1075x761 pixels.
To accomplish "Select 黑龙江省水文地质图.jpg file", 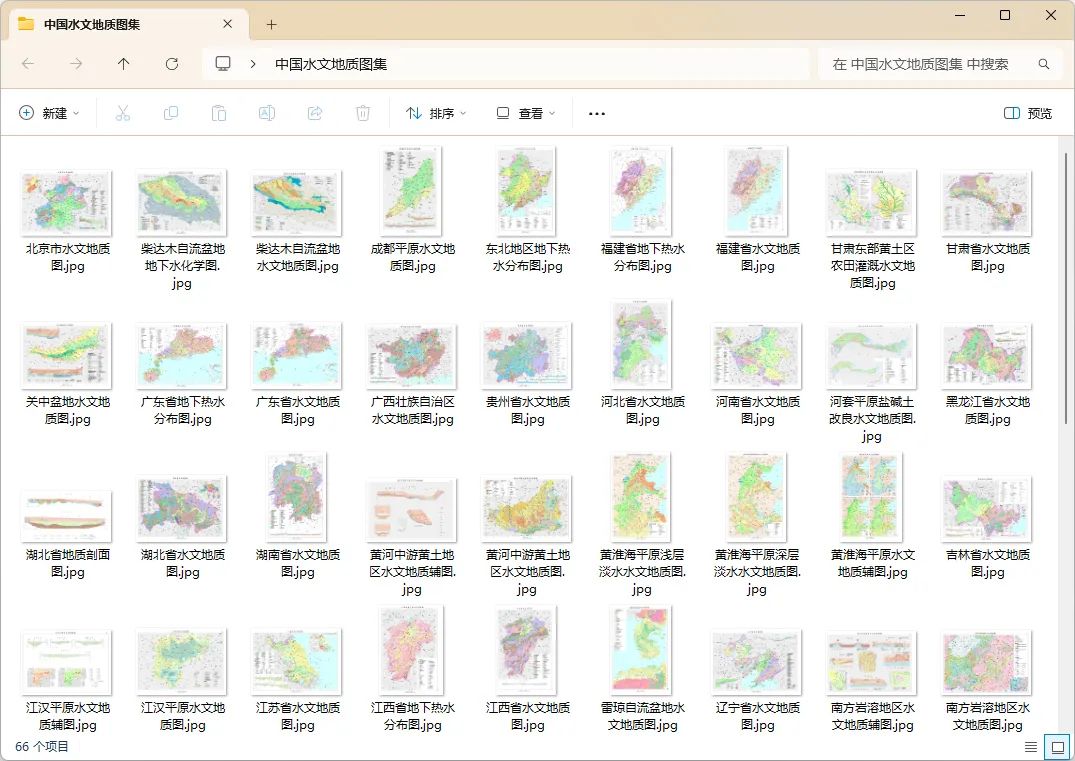I will (x=987, y=374).
